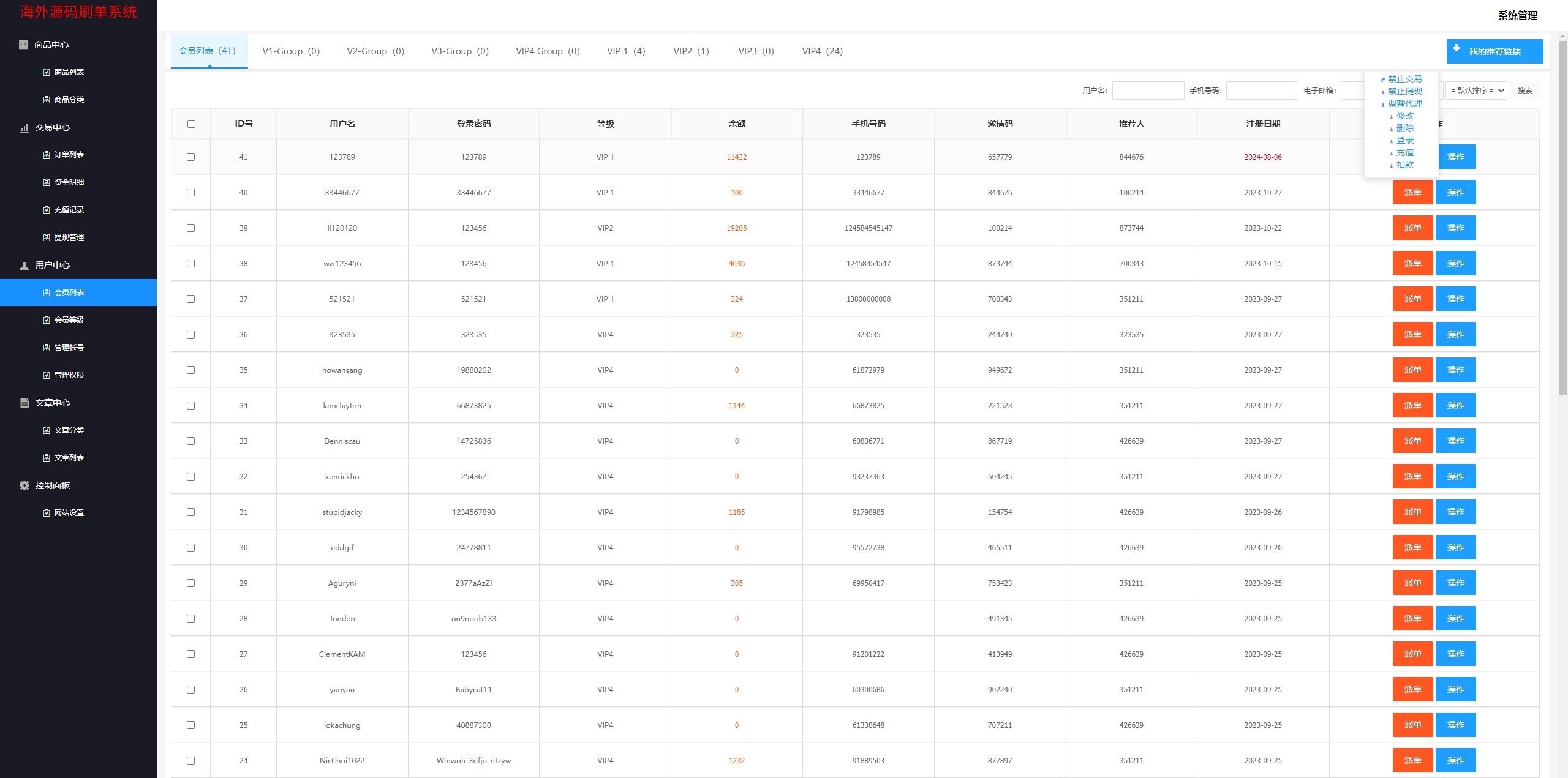
Task: Open the V3-Group (0) tab
Action: tap(460, 51)
